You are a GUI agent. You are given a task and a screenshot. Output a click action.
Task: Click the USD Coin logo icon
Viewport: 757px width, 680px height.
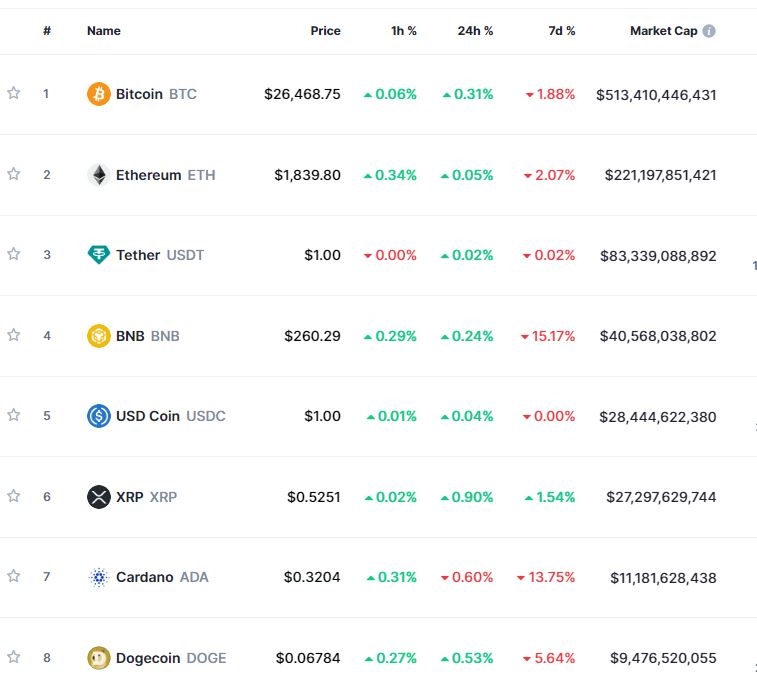pos(98,416)
